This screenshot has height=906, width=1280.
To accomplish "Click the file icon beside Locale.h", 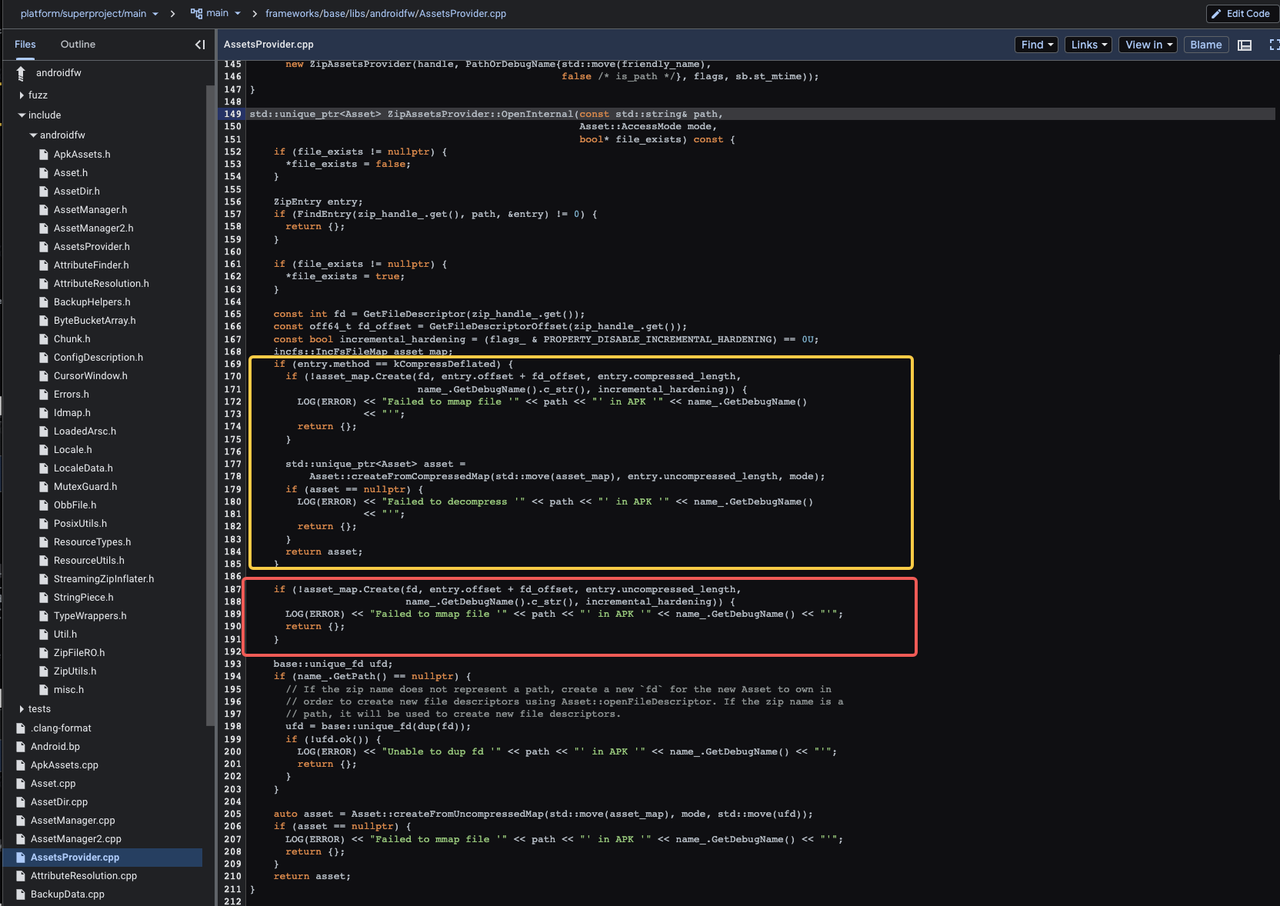I will [44, 450].
